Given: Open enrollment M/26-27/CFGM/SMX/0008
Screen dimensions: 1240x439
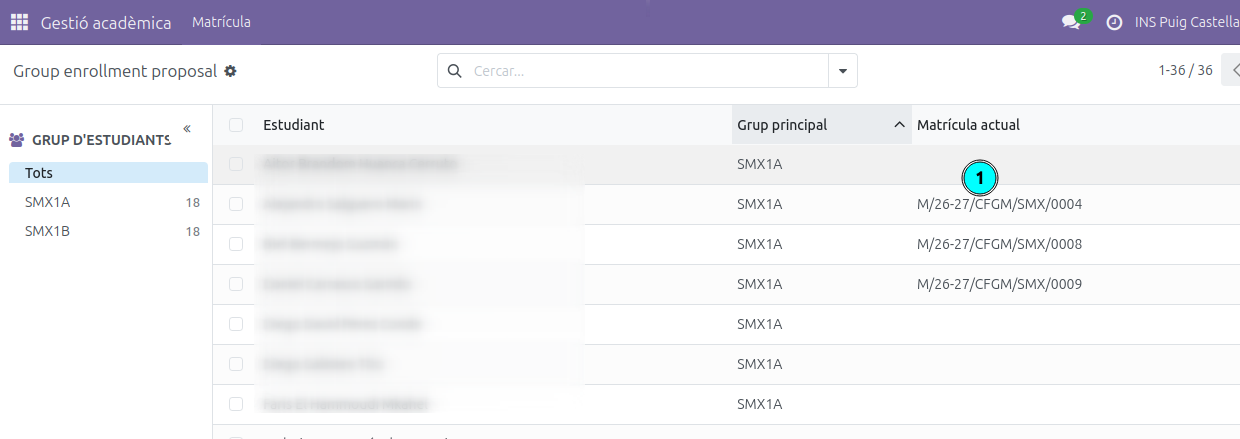Looking at the screenshot, I should click(x=999, y=244).
